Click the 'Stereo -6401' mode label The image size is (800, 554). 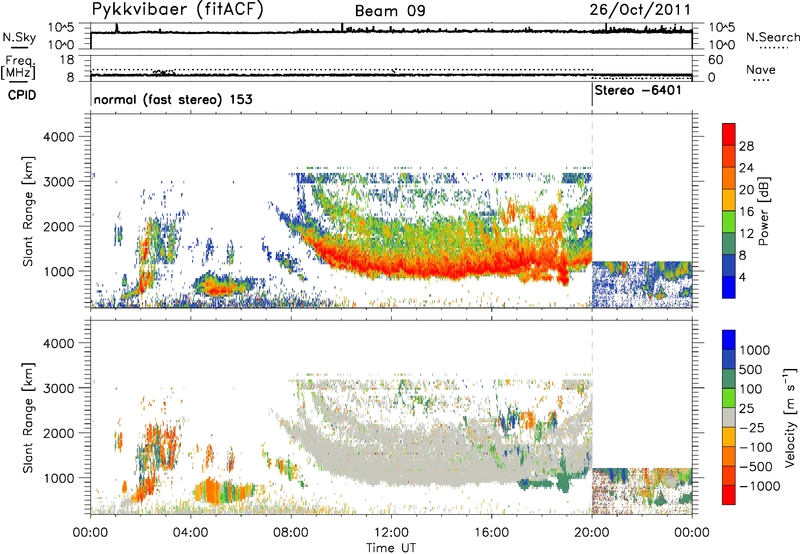pyautogui.click(x=638, y=91)
